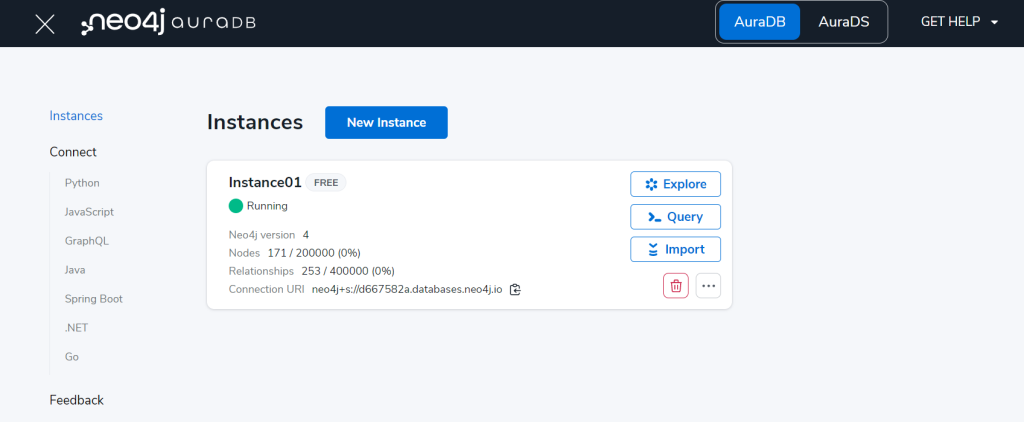1024x422 pixels.
Task: Expand the GET HELP dropdown
Action: pos(960,22)
